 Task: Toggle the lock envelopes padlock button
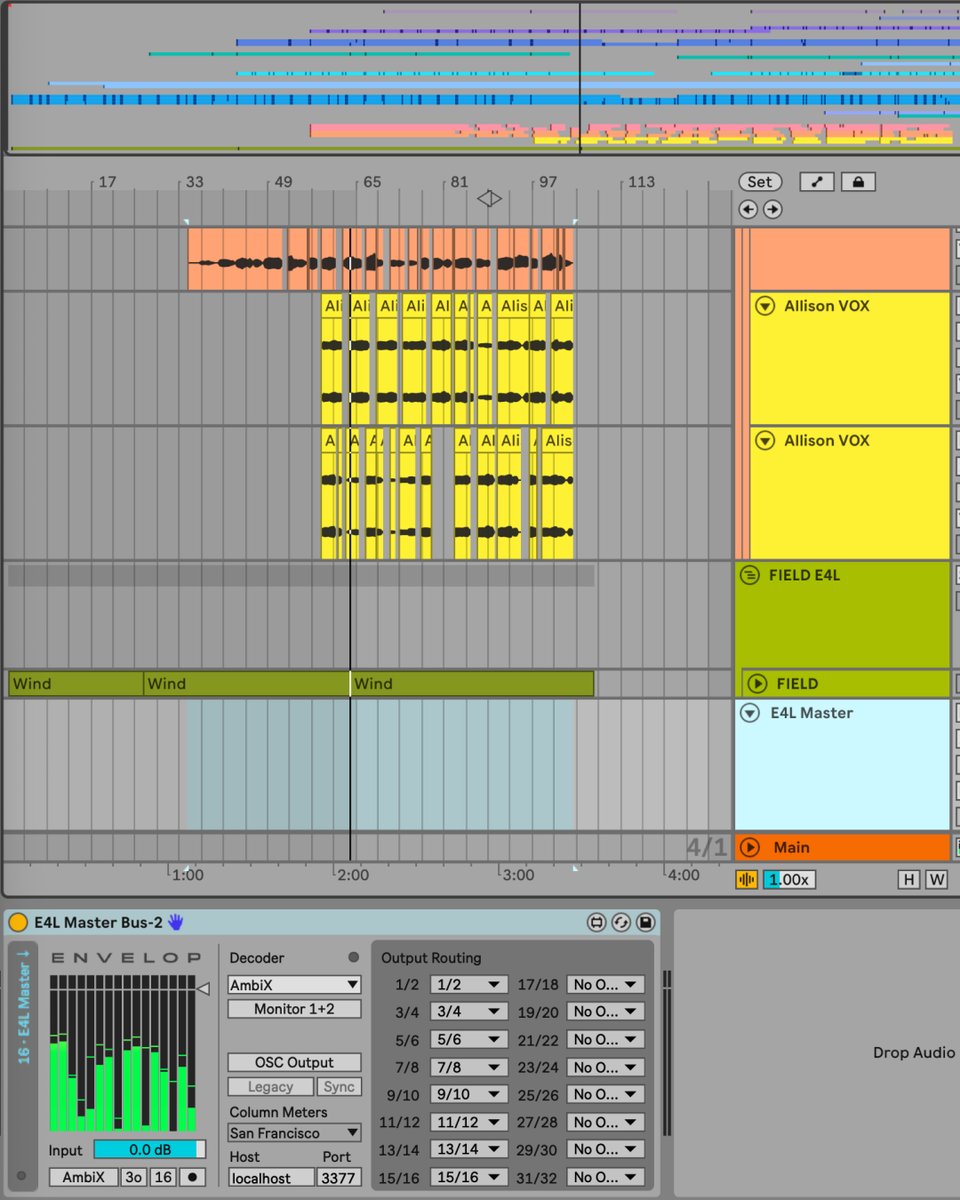pos(858,182)
